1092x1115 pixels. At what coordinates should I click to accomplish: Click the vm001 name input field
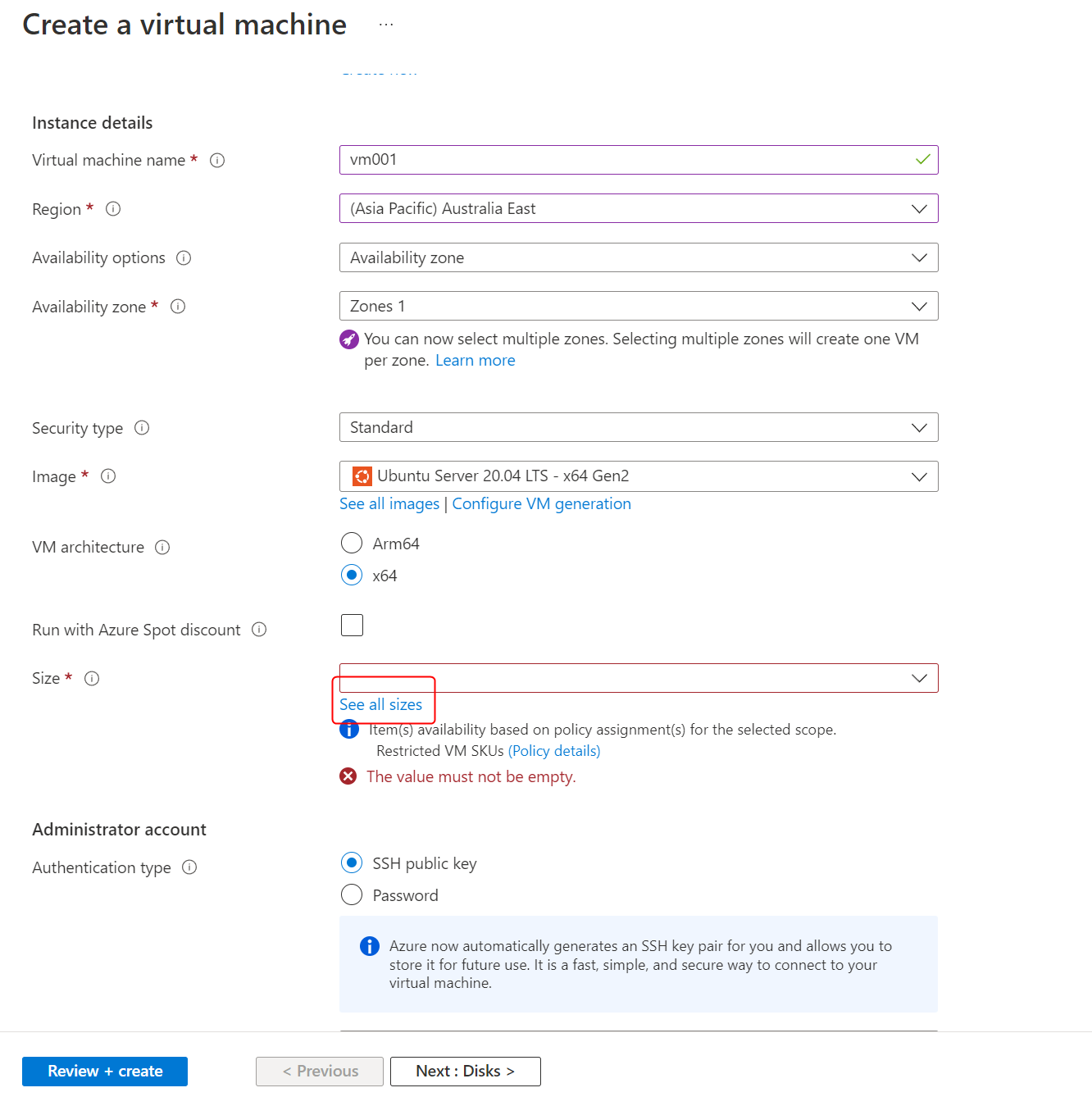pos(639,160)
